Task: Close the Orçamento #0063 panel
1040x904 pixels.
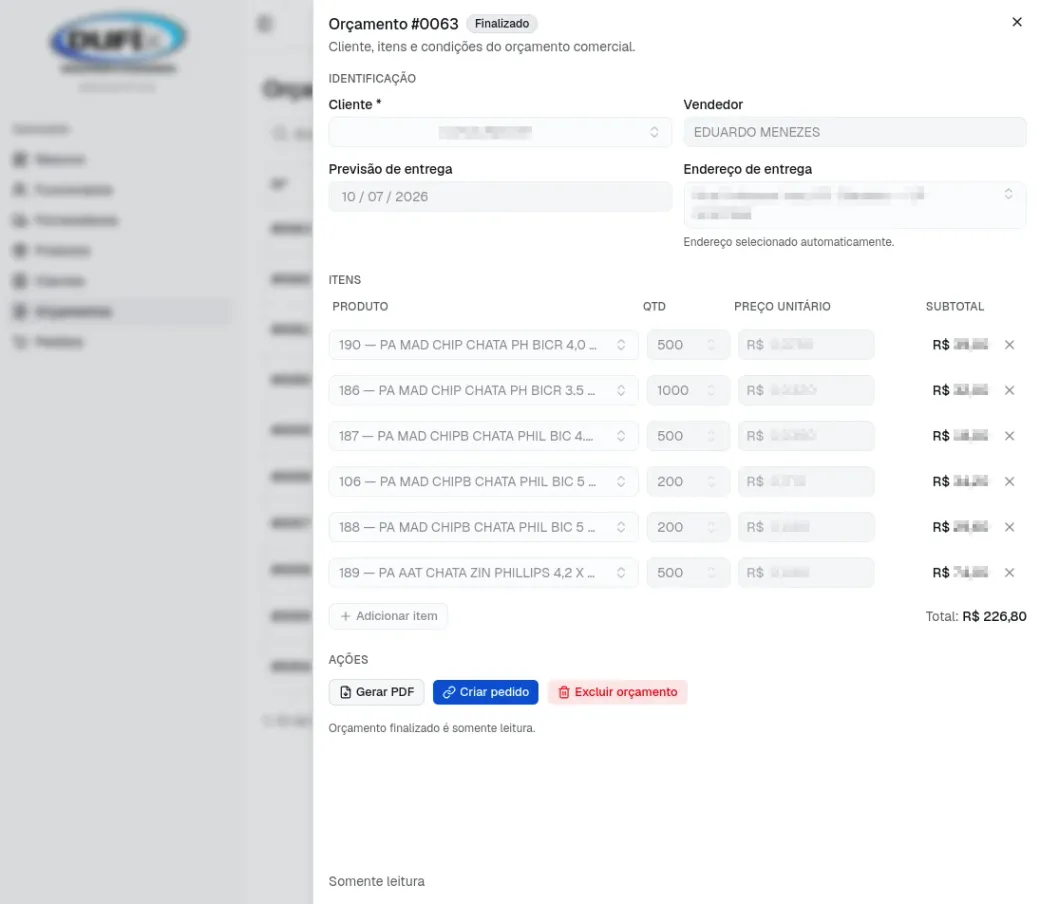Action: click(x=1016, y=22)
